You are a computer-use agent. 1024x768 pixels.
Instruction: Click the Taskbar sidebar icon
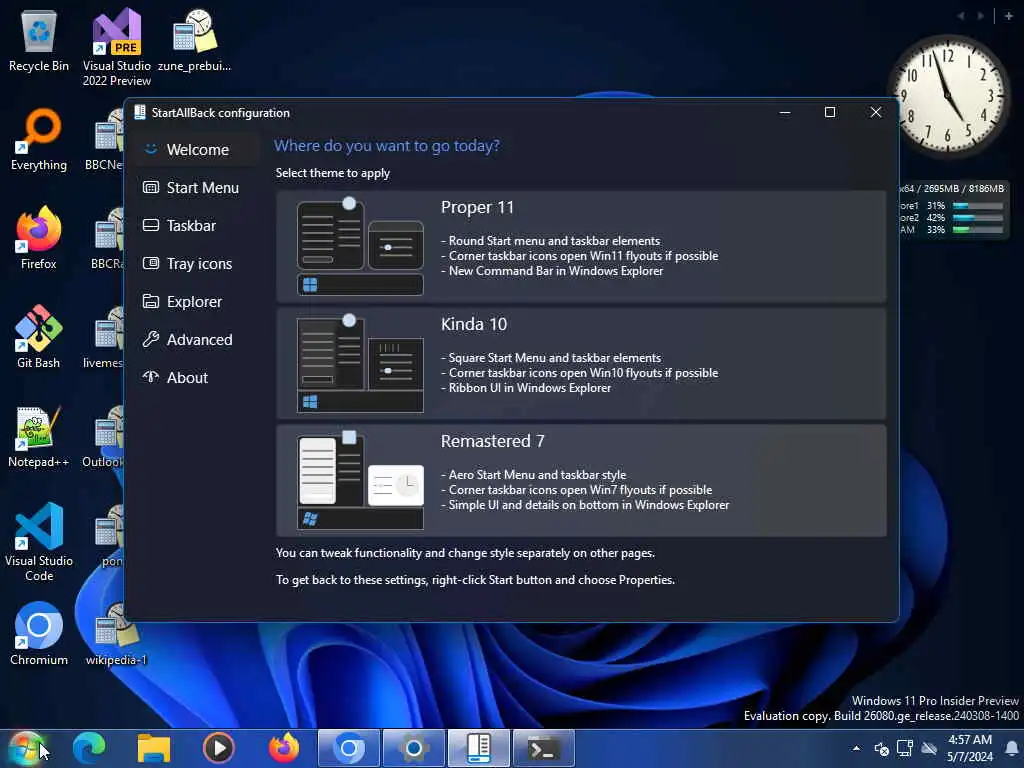[x=151, y=225]
